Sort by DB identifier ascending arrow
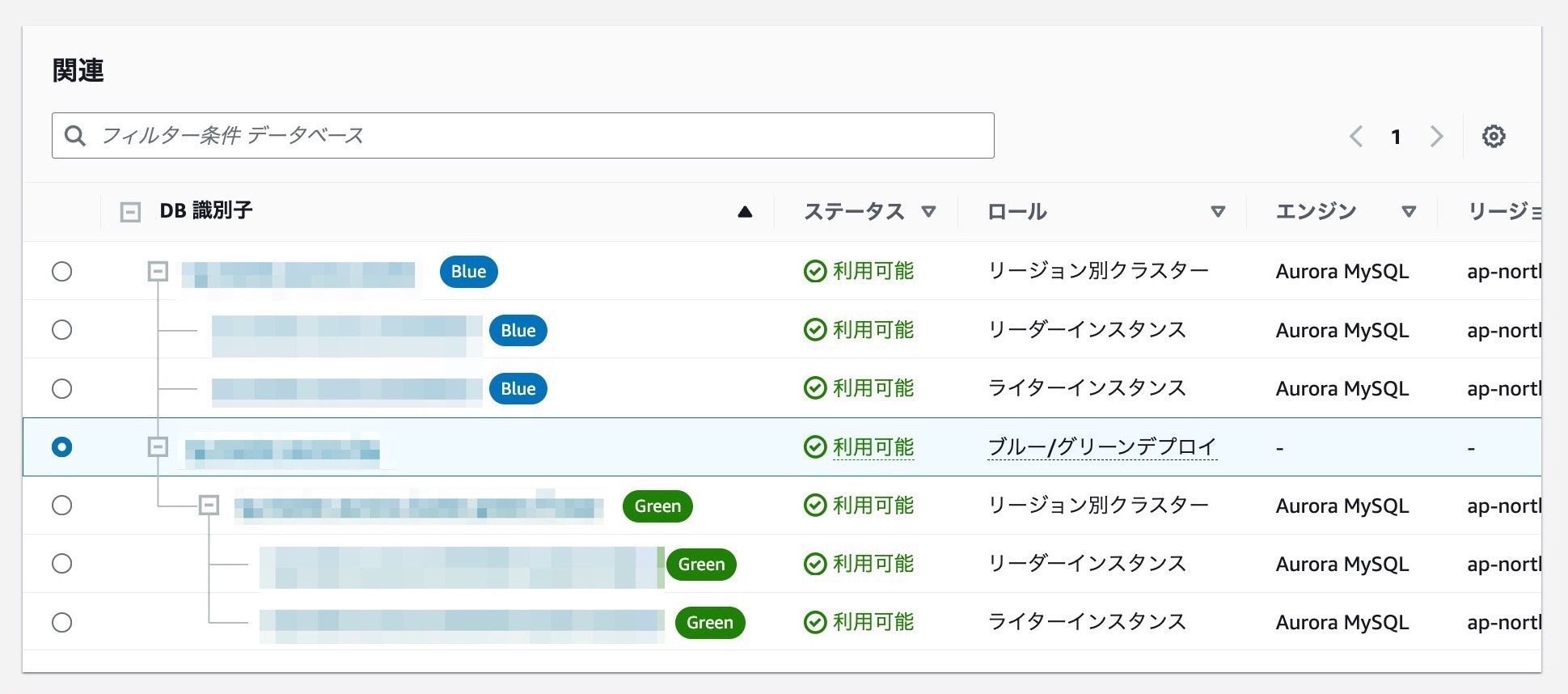This screenshot has height=694, width=1568. 745,212
